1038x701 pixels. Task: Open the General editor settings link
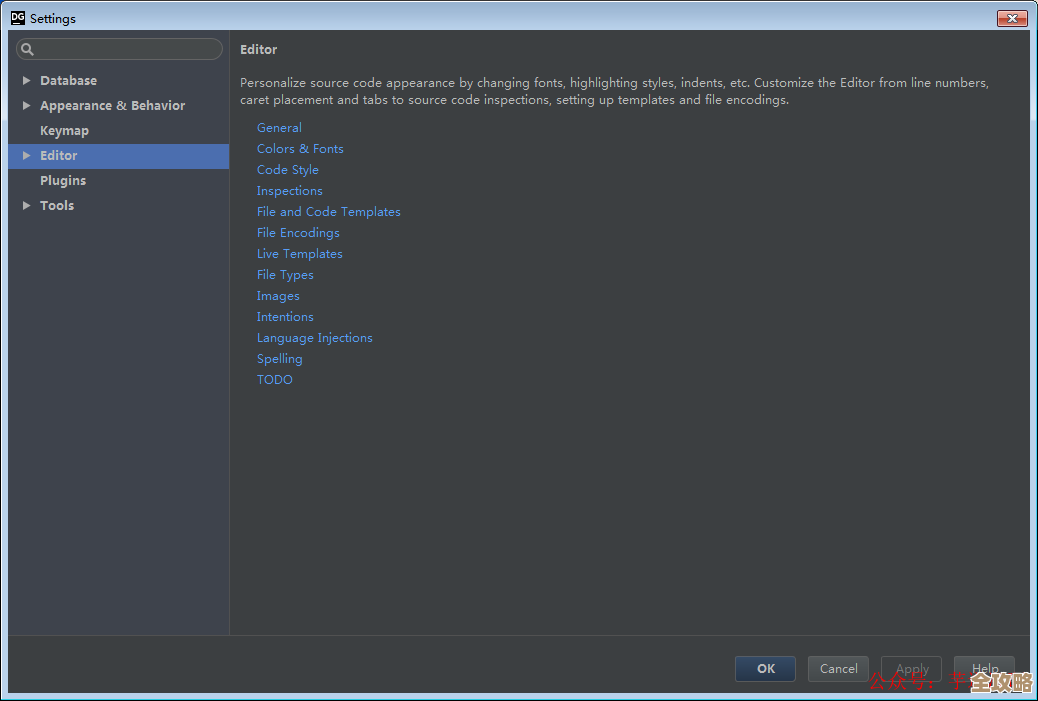pos(279,127)
